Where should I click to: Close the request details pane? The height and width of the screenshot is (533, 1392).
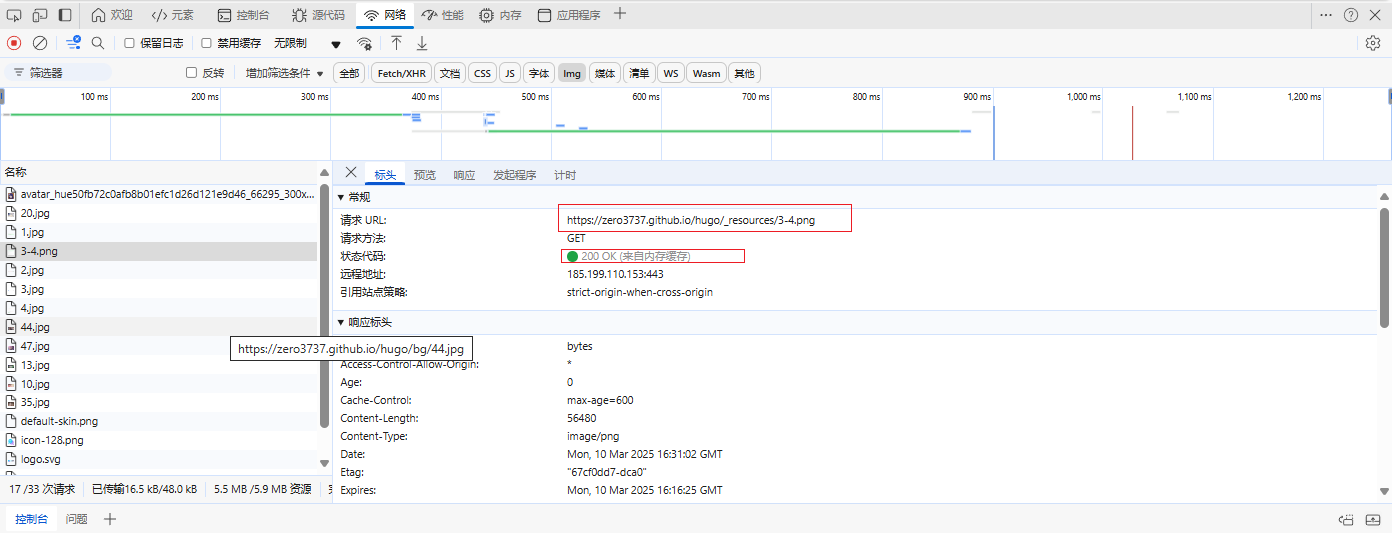pos(351,173)
